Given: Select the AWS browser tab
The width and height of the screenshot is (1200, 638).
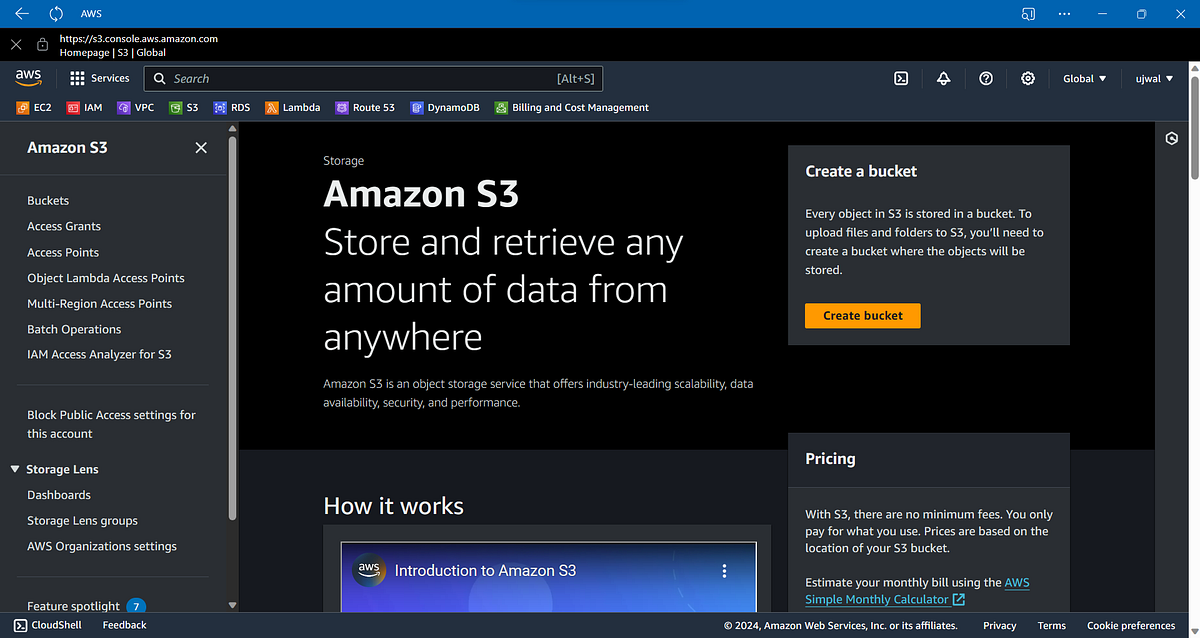Looking at the screenshot, I should [x=90, y=13].
